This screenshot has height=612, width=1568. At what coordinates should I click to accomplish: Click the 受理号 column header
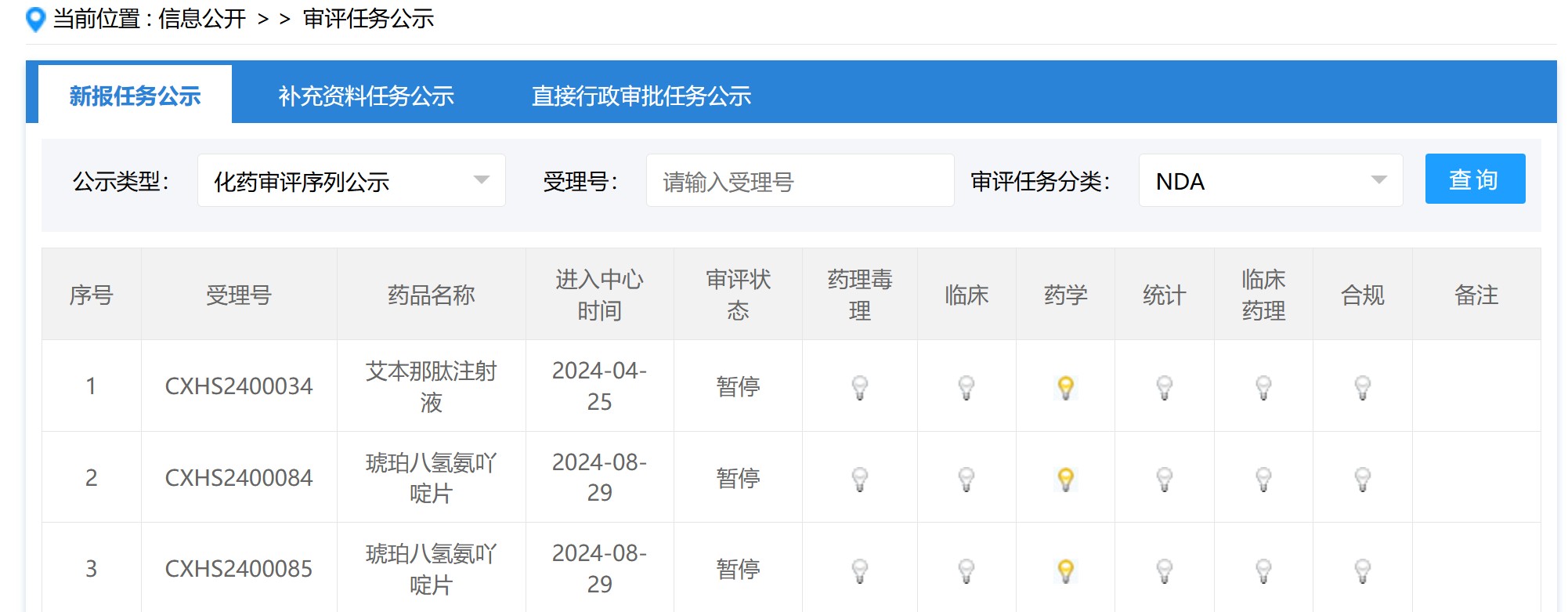(239, 295)
